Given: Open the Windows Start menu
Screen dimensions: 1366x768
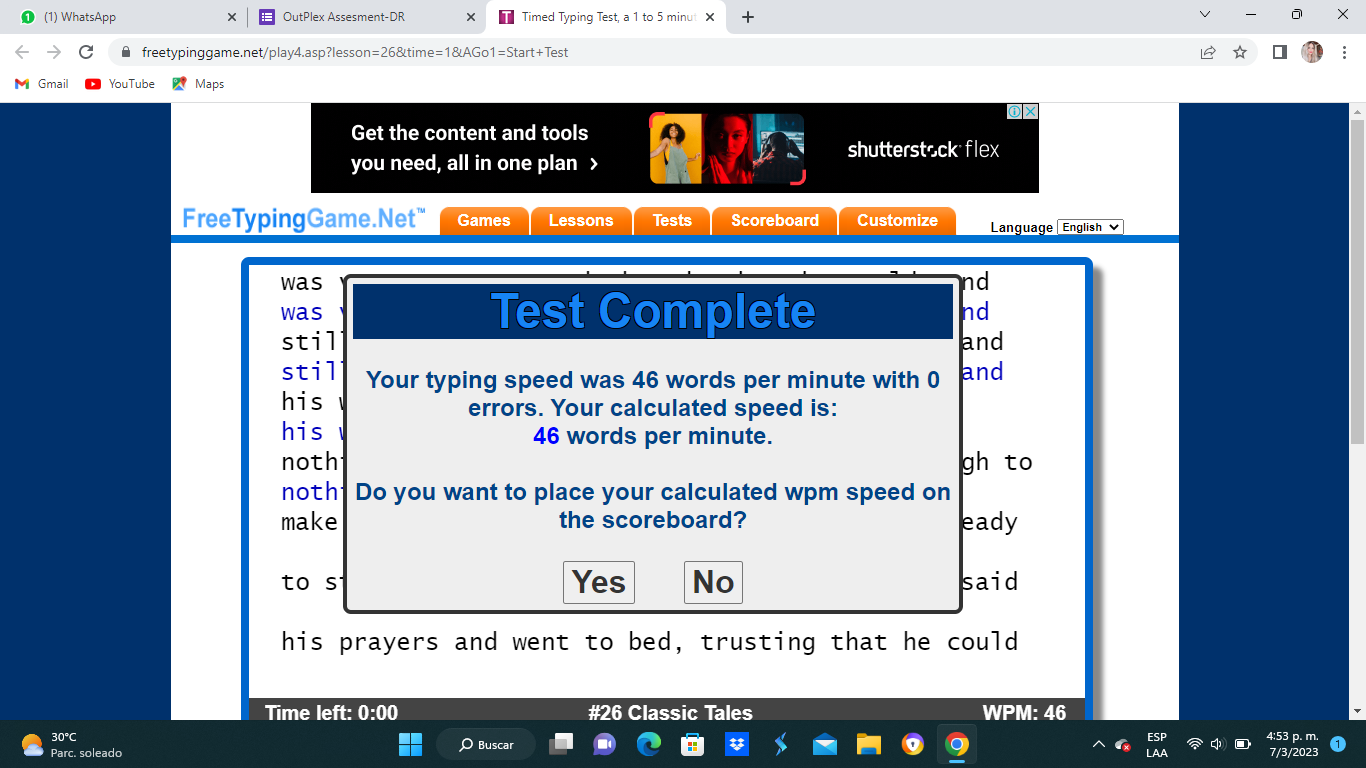Looking at the screenshot, I should 410,744.
